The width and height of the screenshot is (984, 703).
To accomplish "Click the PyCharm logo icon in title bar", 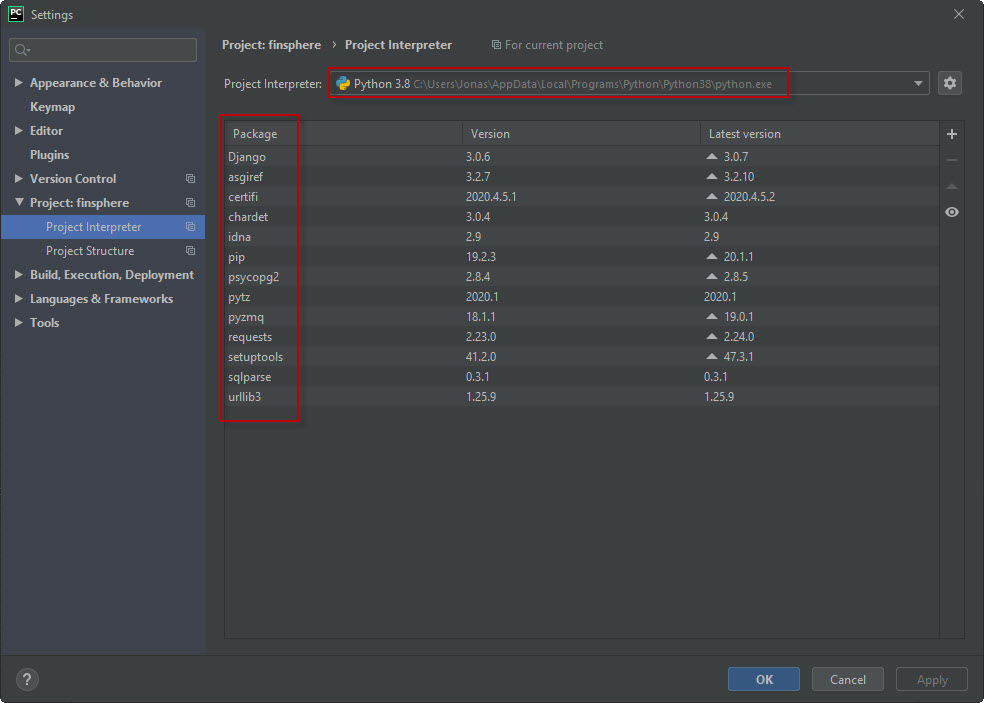I will coord(16,14).
